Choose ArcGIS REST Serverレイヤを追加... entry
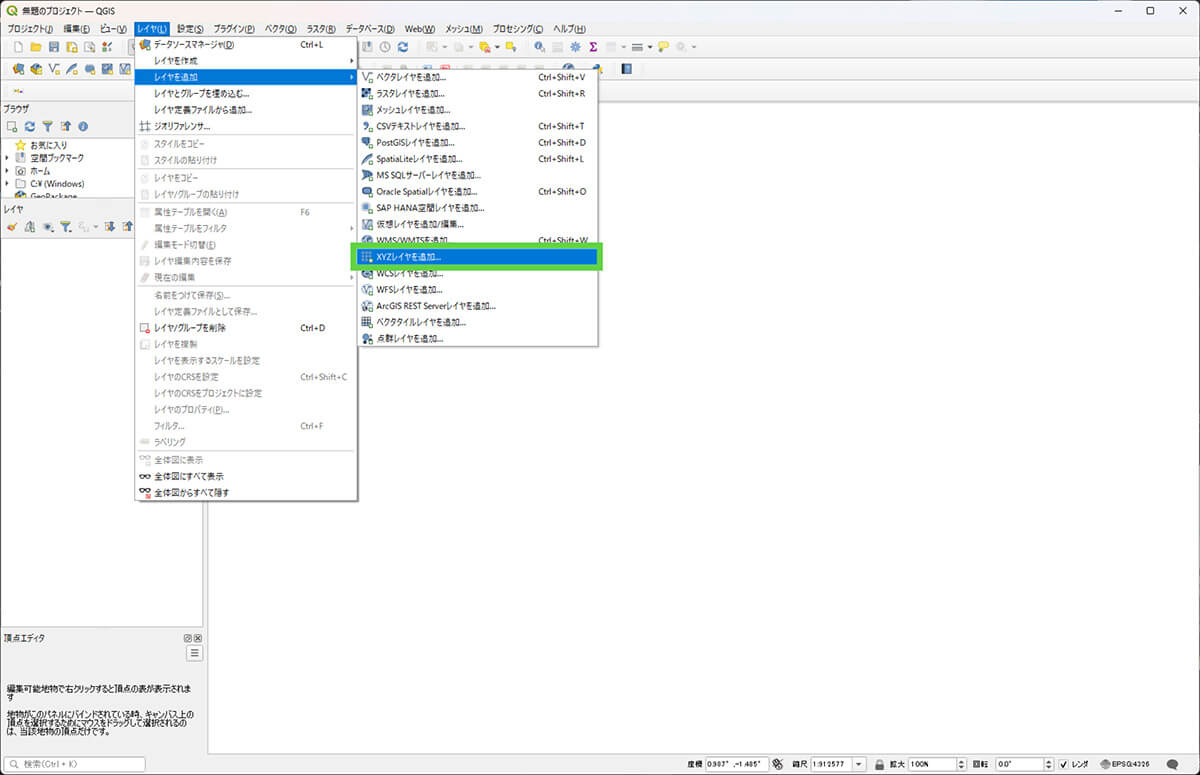The height and width of the screenshot is (775, 1200). click(478, 306)
